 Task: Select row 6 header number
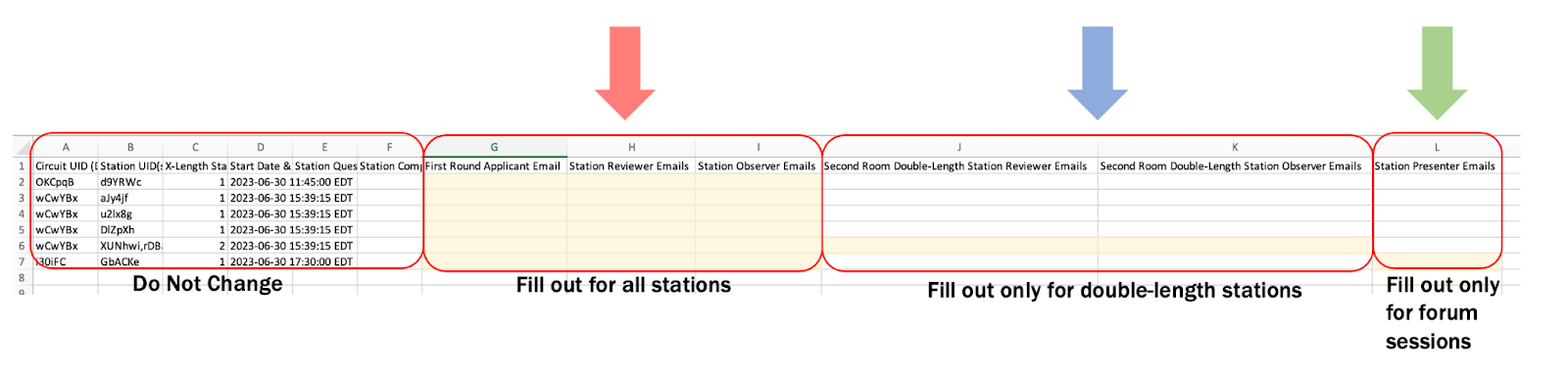tap(22, 246)
